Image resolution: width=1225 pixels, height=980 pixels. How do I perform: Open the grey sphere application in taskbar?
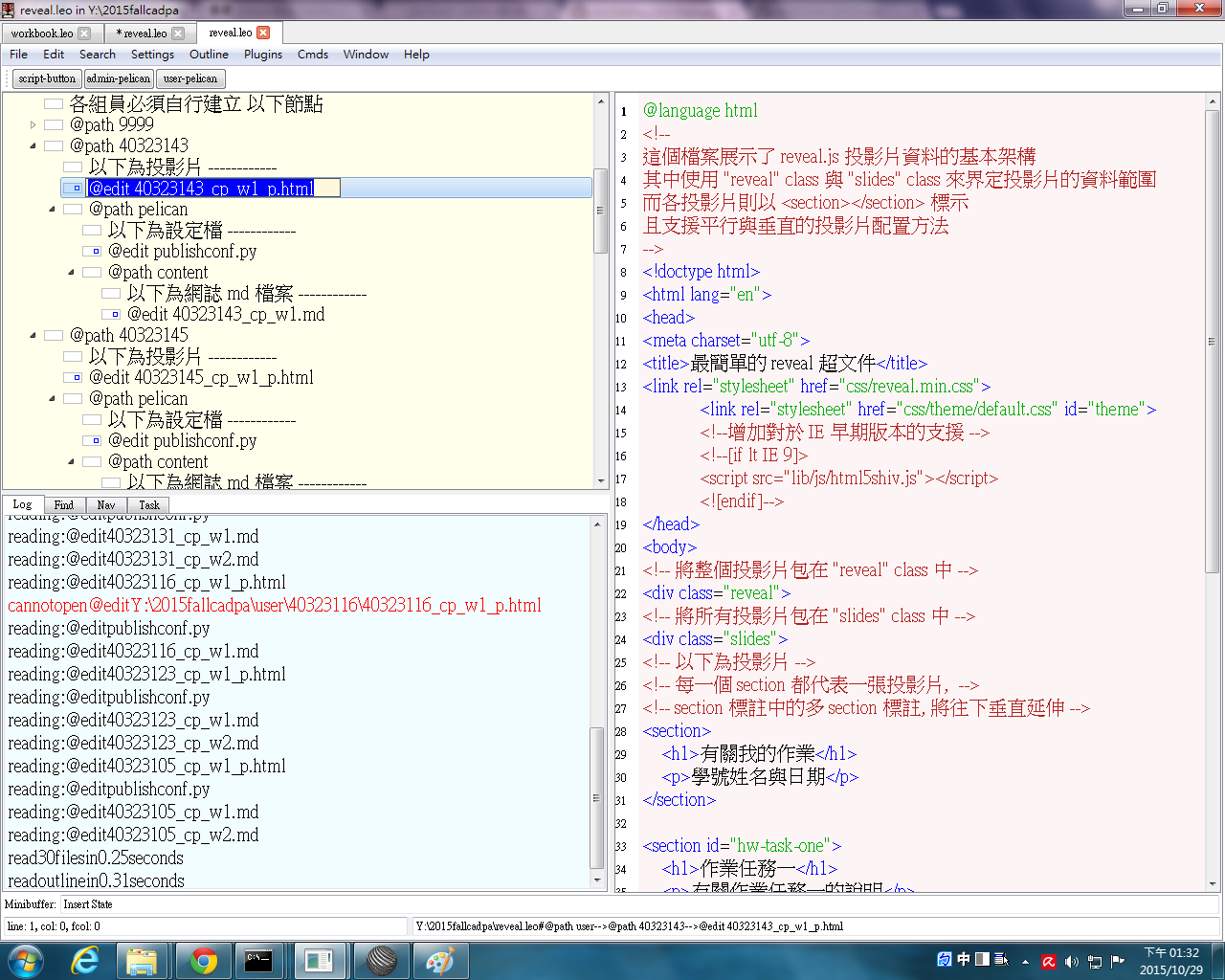click(381, 960)
